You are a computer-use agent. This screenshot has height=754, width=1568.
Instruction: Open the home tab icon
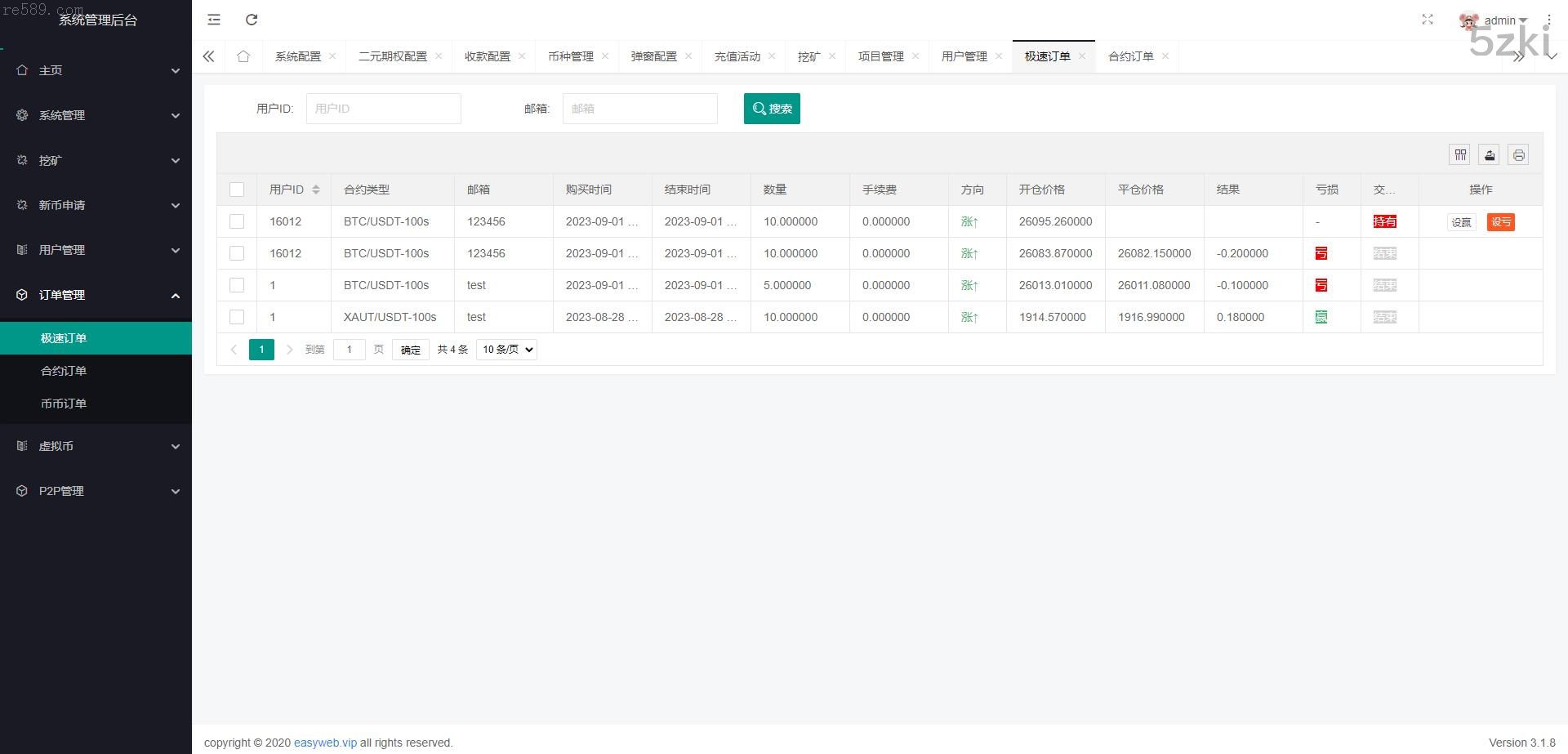click(243, 56)
